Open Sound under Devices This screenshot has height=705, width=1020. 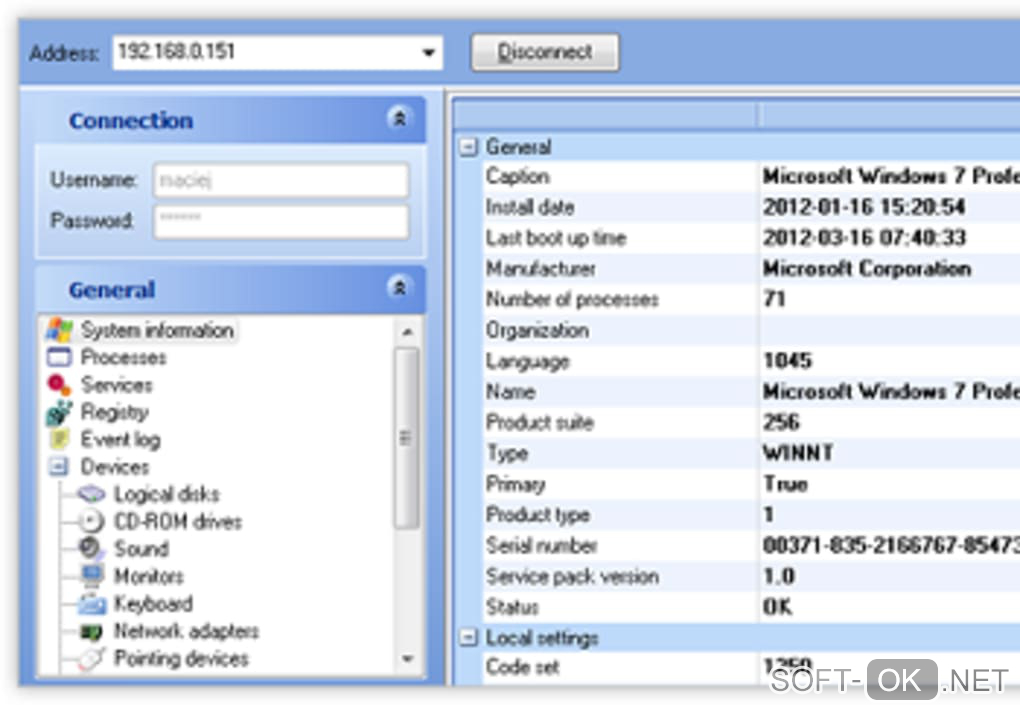[x=141, y=549]
